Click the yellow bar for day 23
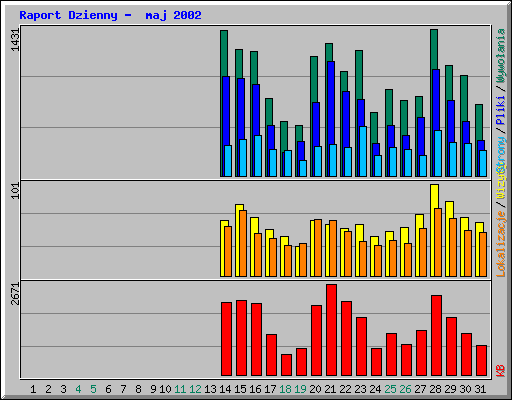This screenshot has height=400, width=512. (x=358, y=250)
